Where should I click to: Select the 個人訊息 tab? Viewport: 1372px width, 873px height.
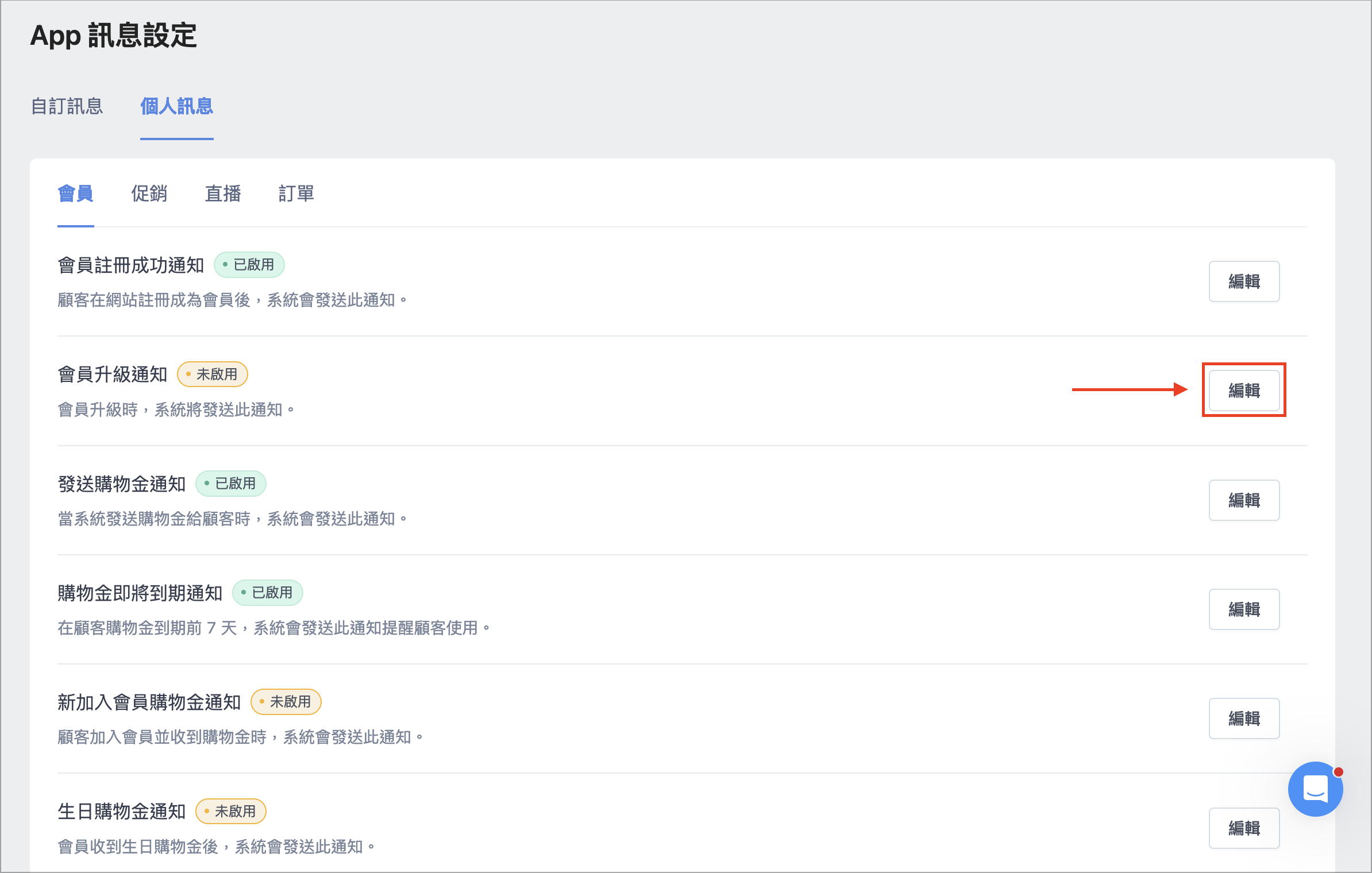point(177,106)
